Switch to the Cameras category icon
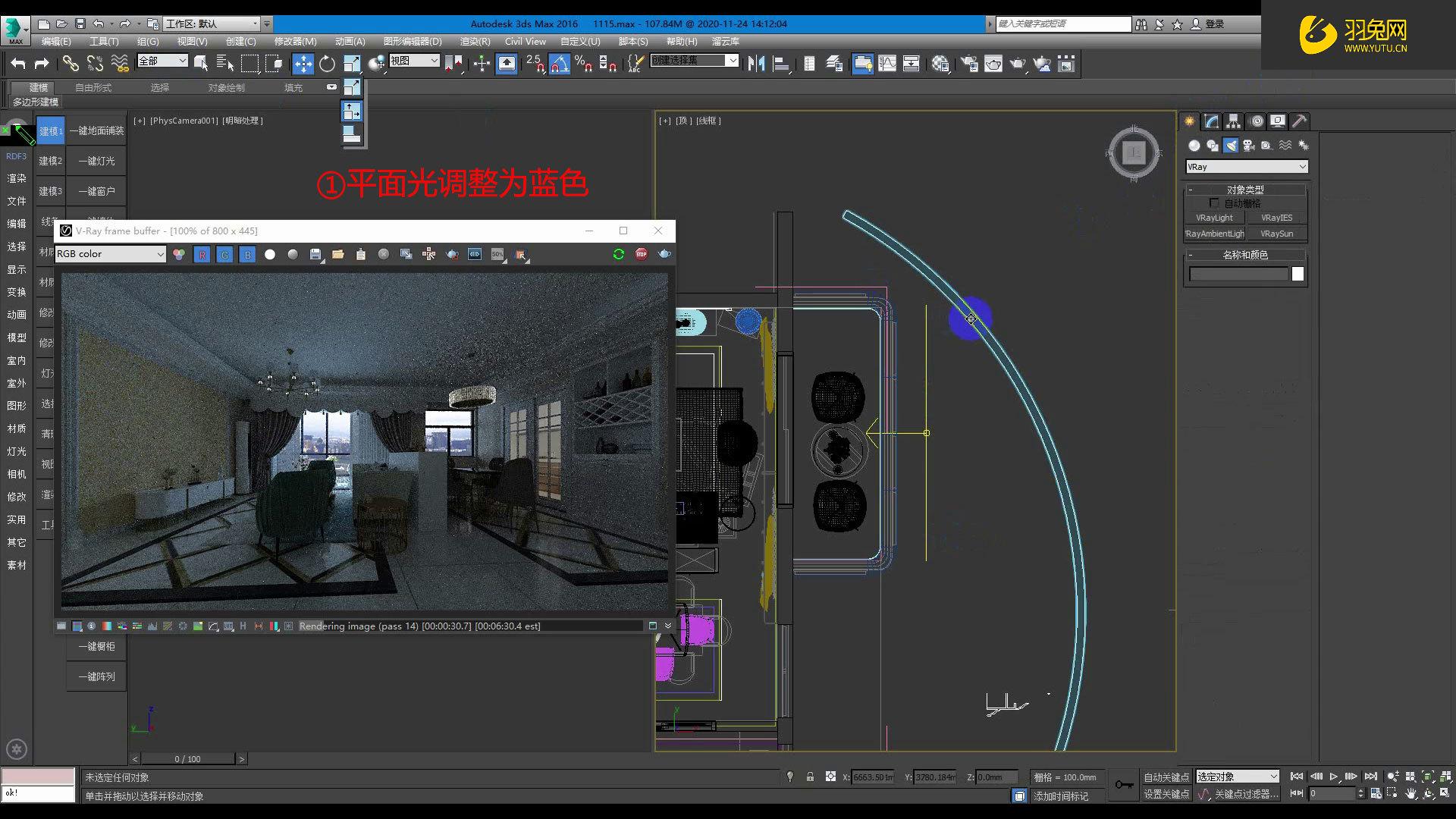1456x819 pixels. click(x=1248, y=146)
